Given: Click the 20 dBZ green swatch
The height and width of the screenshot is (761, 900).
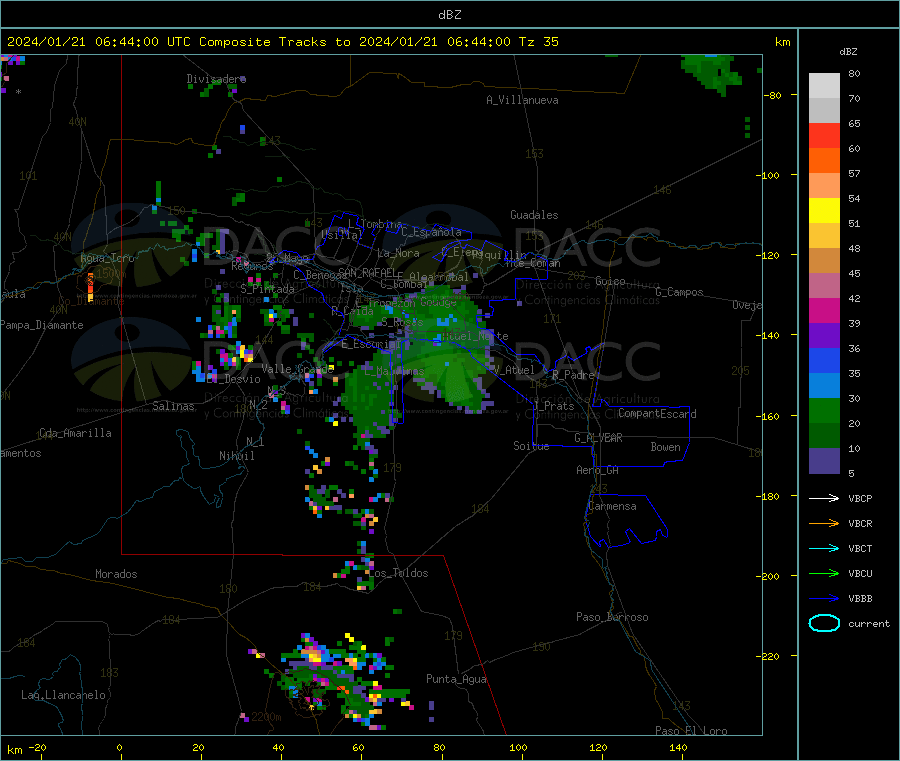Looking at the screenshot, I should pyautogui.click(x=824, y=410).
